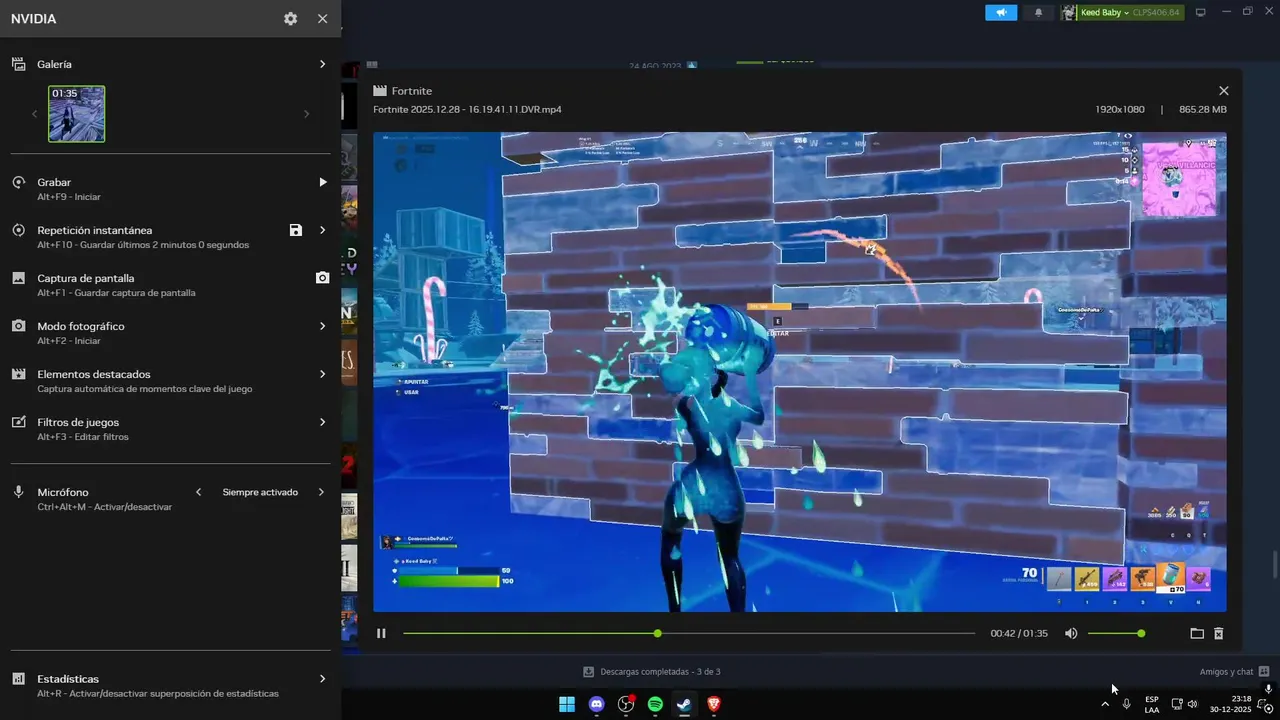The image size is (1280, 720).
Task: Click the Fortnite video frame
Action: pyautogui.click(x=800, y=372)
